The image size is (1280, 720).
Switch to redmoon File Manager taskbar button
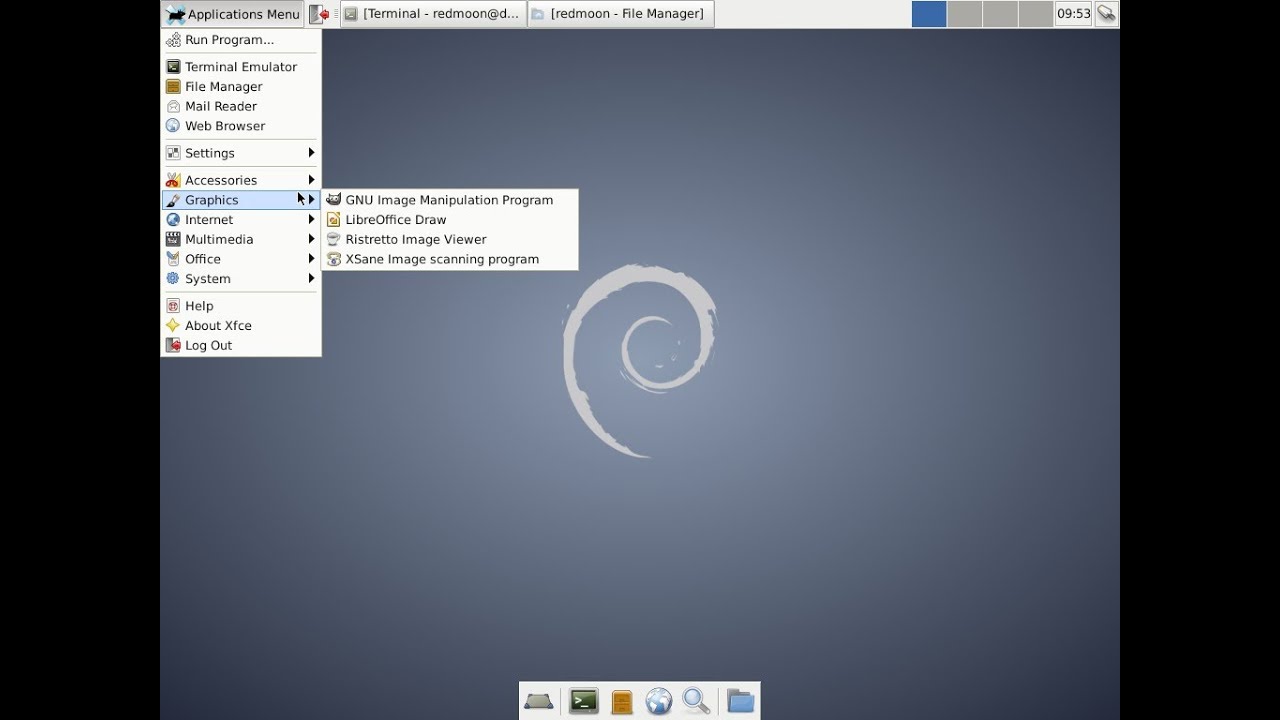pos(620,14)
